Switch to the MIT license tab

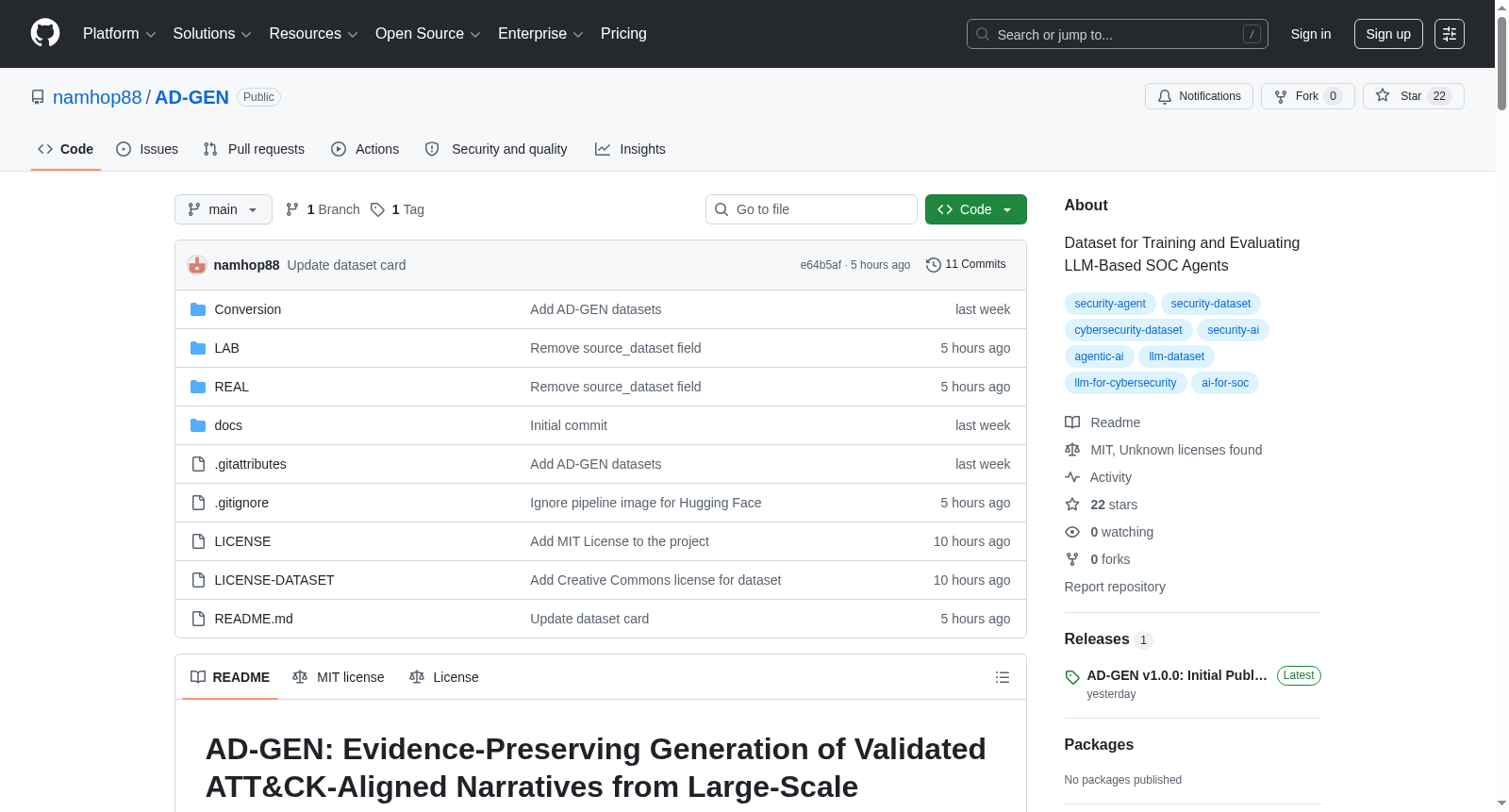point(339,677)
